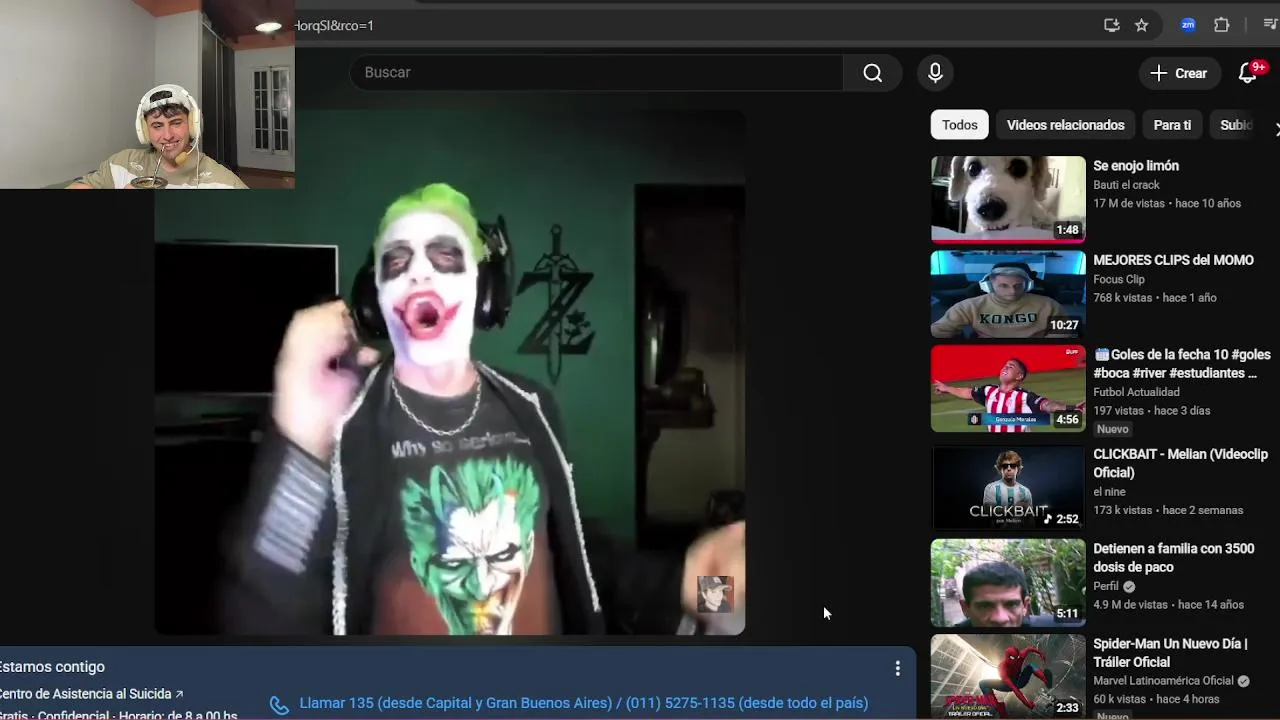Image resolution: width=1280 pixels, height=720 pixels.
Task: Open Goles de la fecha 10 thumbnail
Action: [x=1008, y=388]
